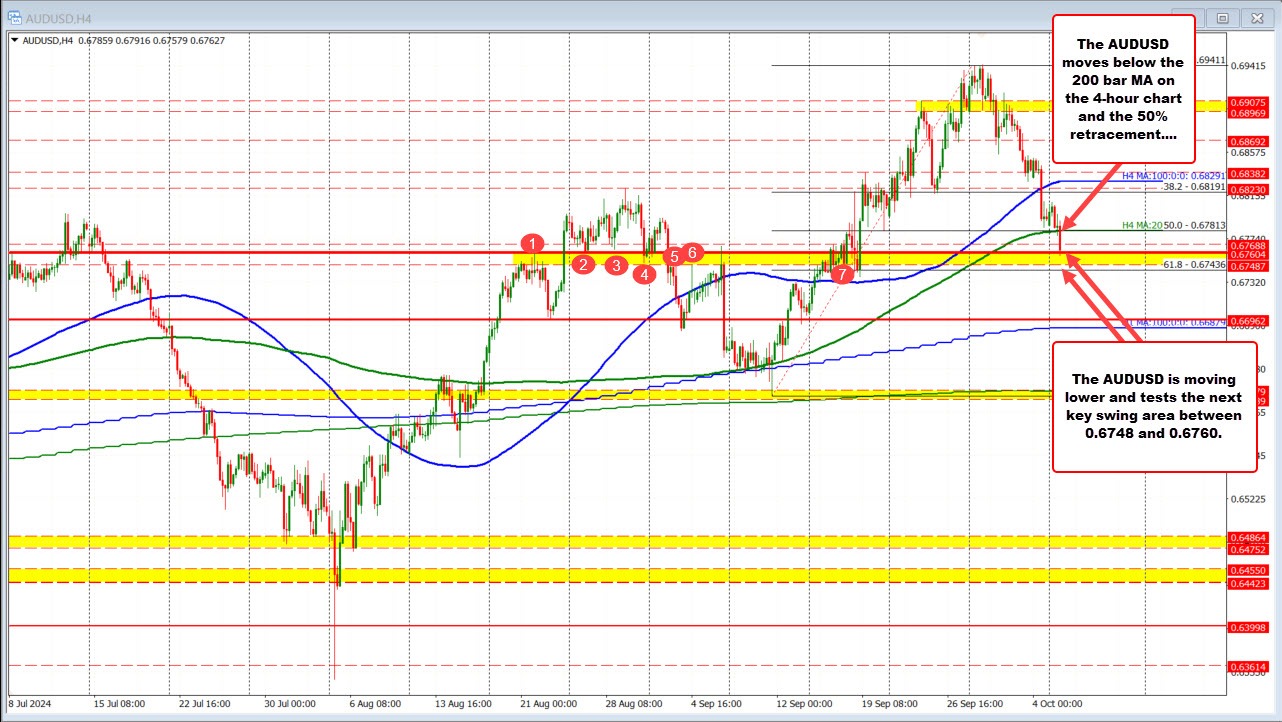Click the 0.69075 price label on the right axis
Screen dimensions: 1282x722
[1249, 103]
